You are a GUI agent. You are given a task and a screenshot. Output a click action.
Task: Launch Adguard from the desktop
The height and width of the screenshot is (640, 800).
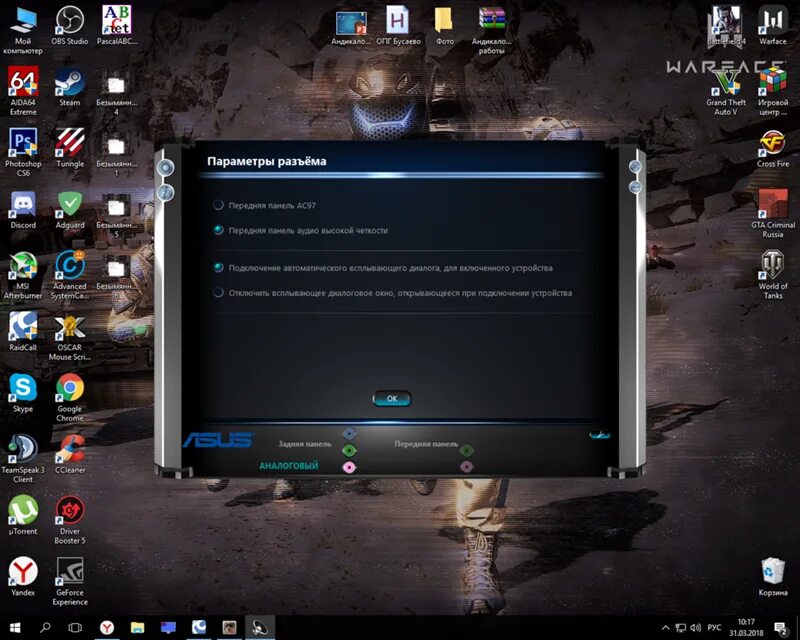pyautogui.click(x=70, y=210)
